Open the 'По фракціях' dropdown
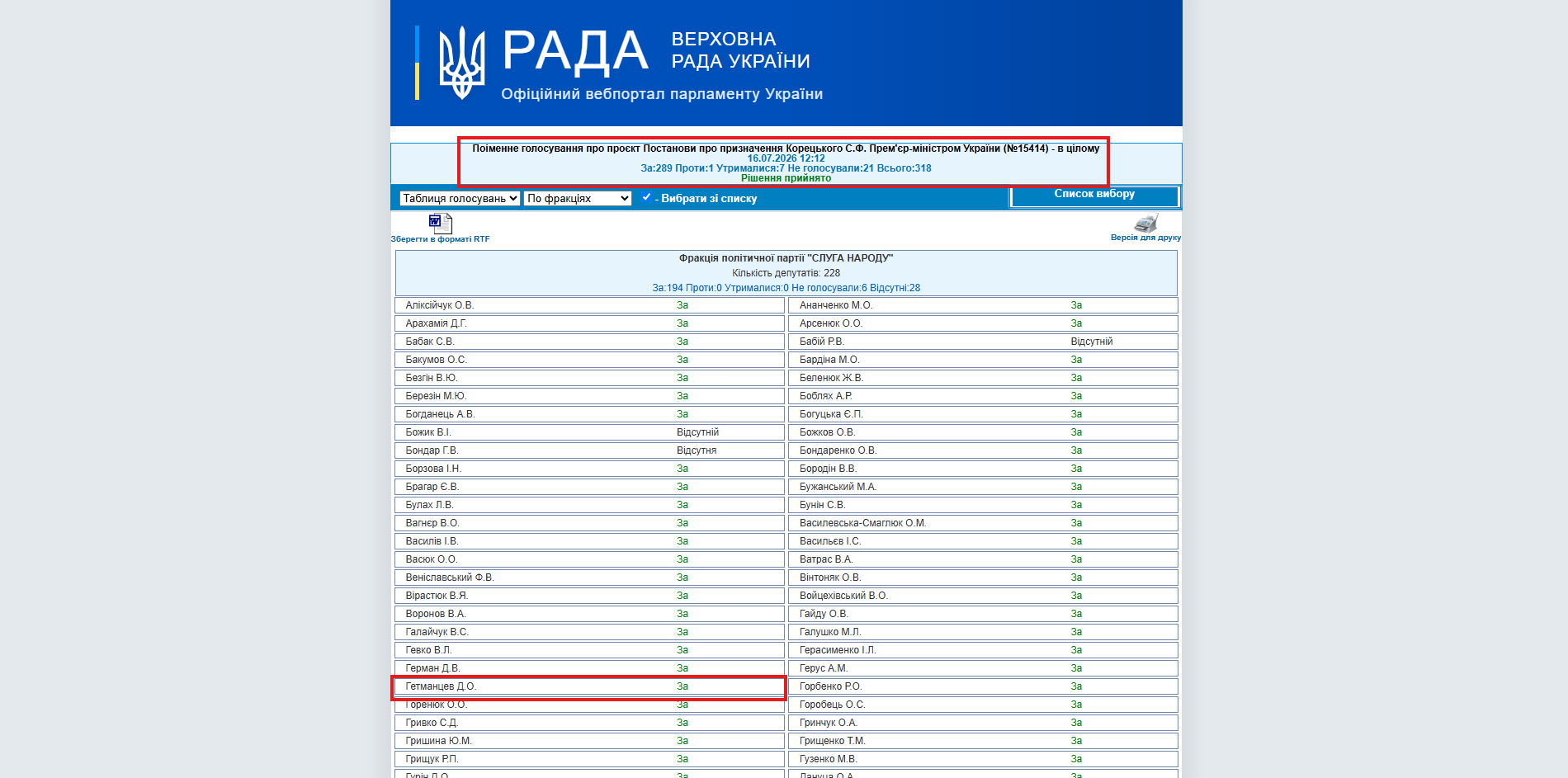The height and width of the screenshot is (778, 1568). (578, 198)
